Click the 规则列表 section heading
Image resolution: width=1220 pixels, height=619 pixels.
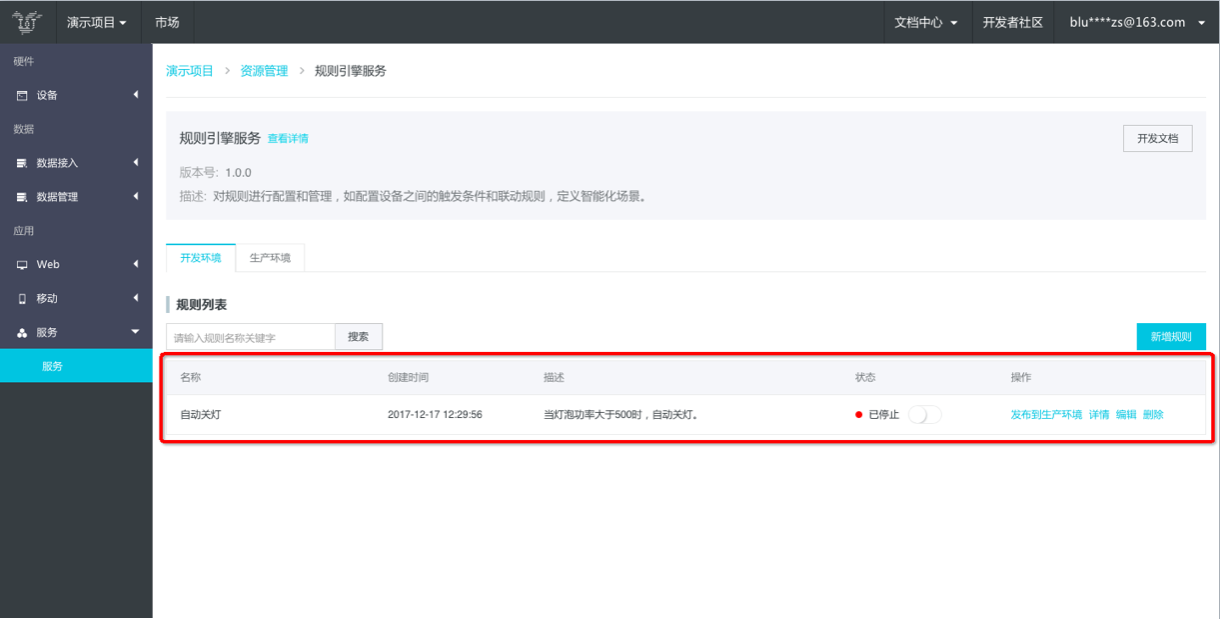[202, 304]
